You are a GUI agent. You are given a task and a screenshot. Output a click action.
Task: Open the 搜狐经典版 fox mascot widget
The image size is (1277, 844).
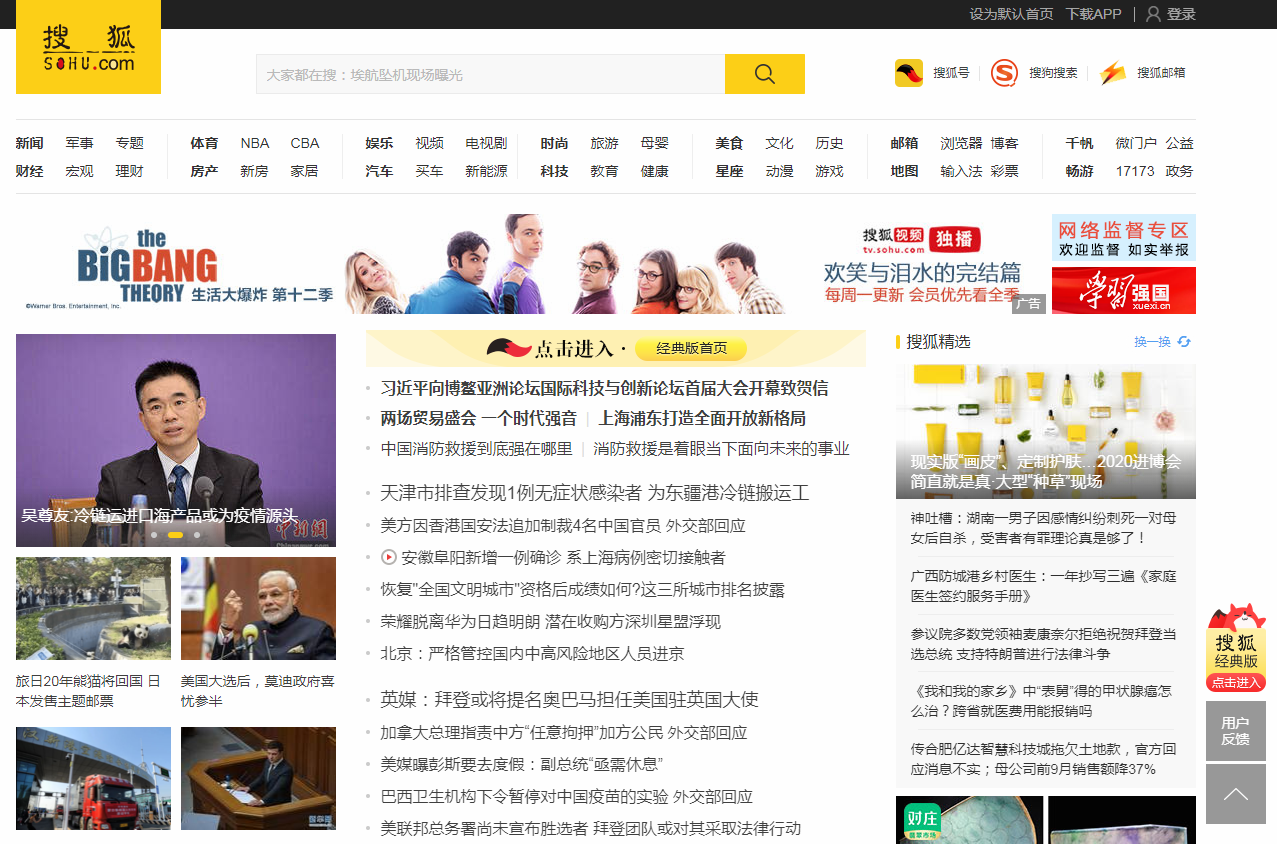click(x=1236, y=647)
